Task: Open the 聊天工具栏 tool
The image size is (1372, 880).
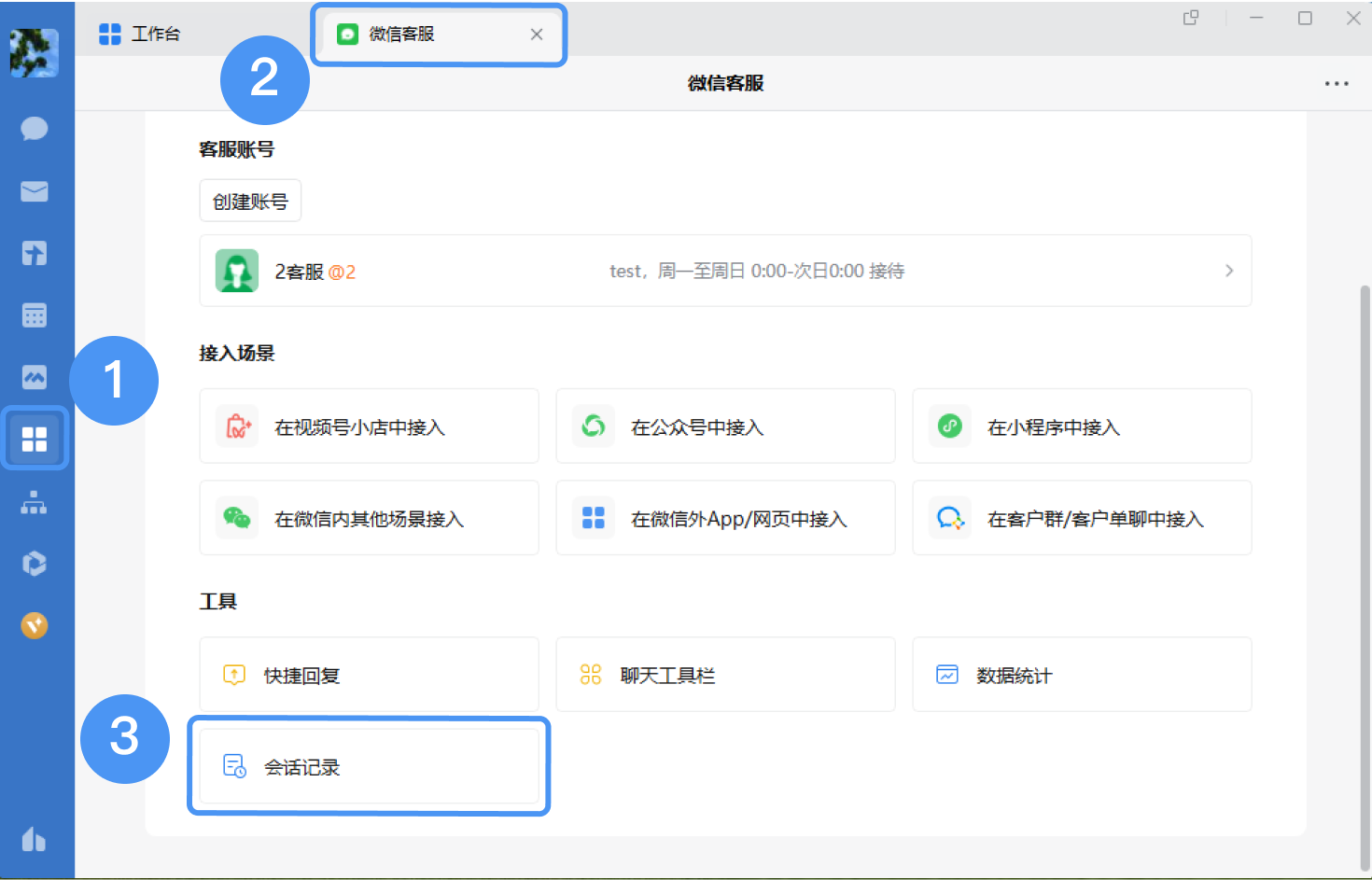Action: (725, 675)
